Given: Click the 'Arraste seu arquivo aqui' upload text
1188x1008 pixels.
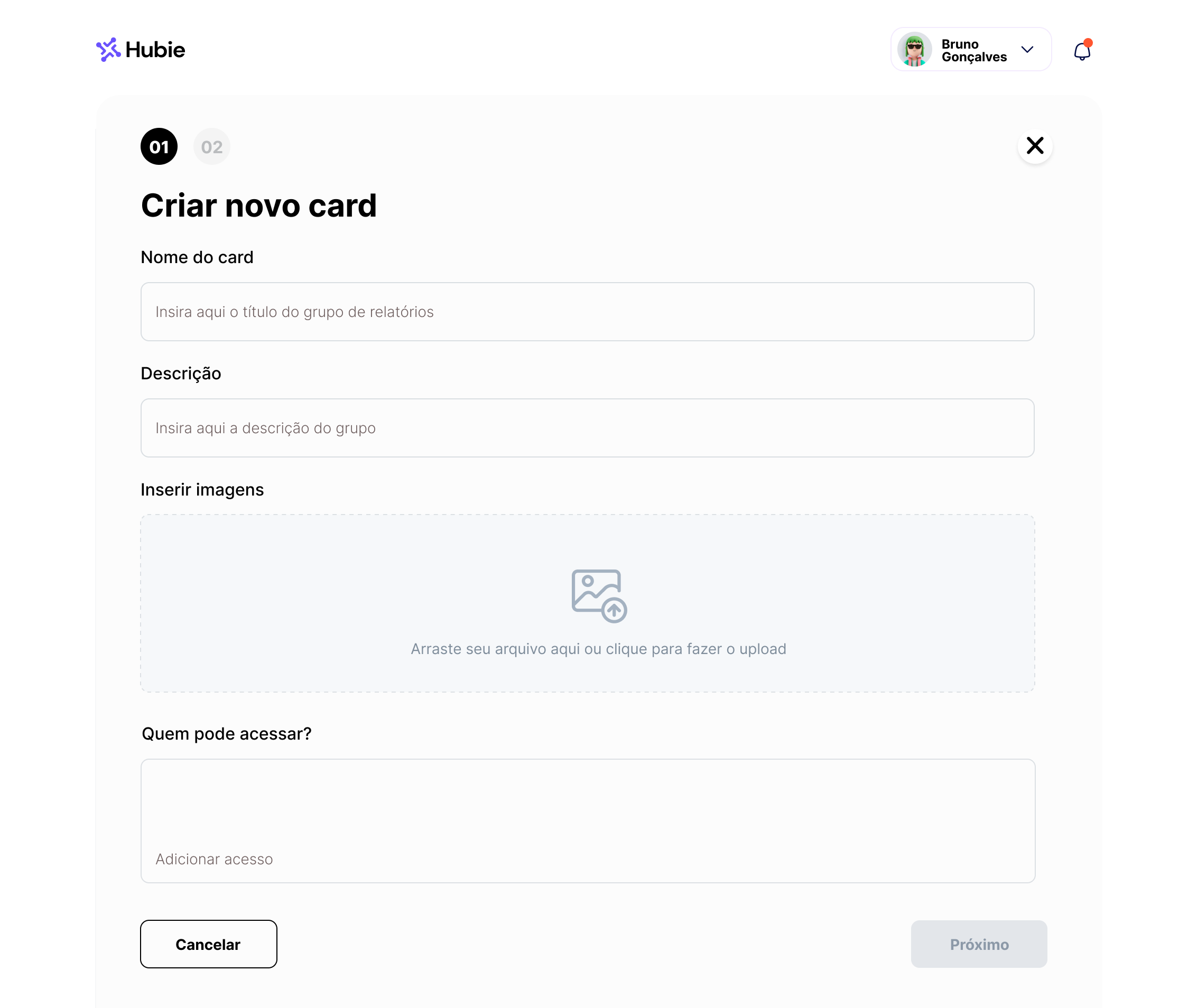Looking at the screenshot, I should tap(598, 649).
